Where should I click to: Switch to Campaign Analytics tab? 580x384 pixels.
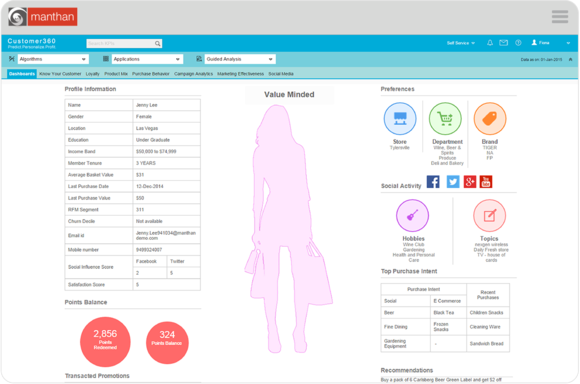point(193,74)
